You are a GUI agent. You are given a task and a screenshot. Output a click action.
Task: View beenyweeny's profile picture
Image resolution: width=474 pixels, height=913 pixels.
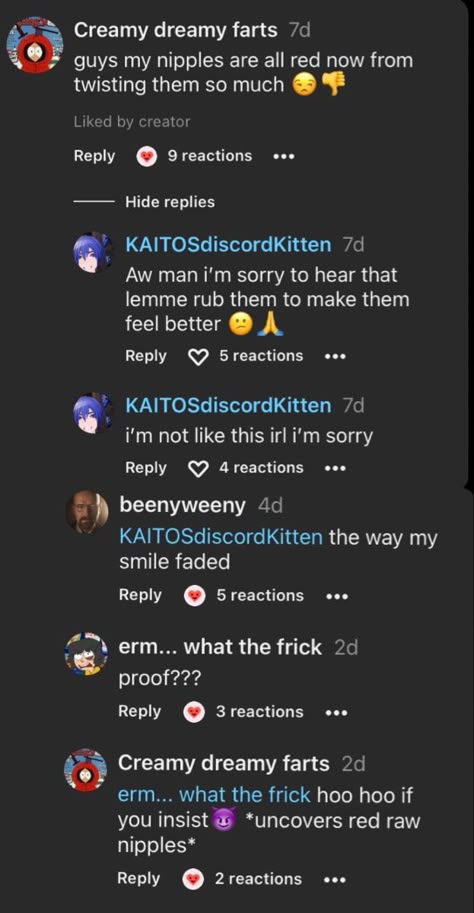87,512
